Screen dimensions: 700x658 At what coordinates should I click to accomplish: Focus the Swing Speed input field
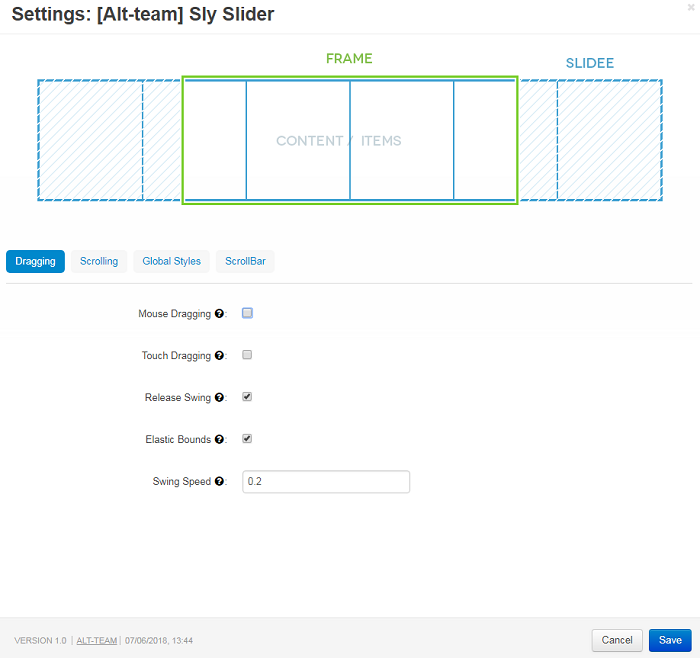coord(326,482)
